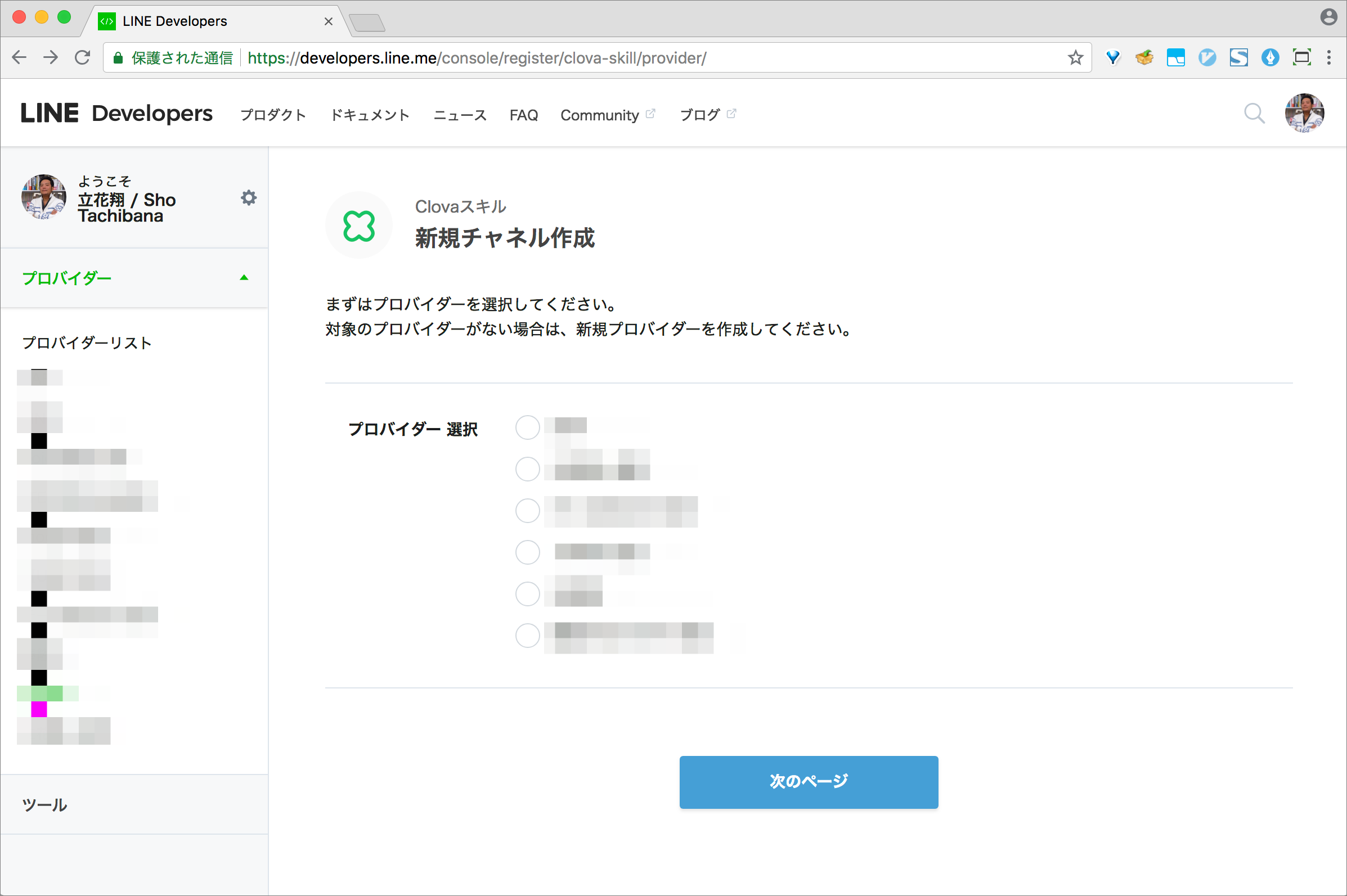The width and height of the screenshot is (1347, 896).
Task: Focus the address bar URL
Action: click(477, 58)
